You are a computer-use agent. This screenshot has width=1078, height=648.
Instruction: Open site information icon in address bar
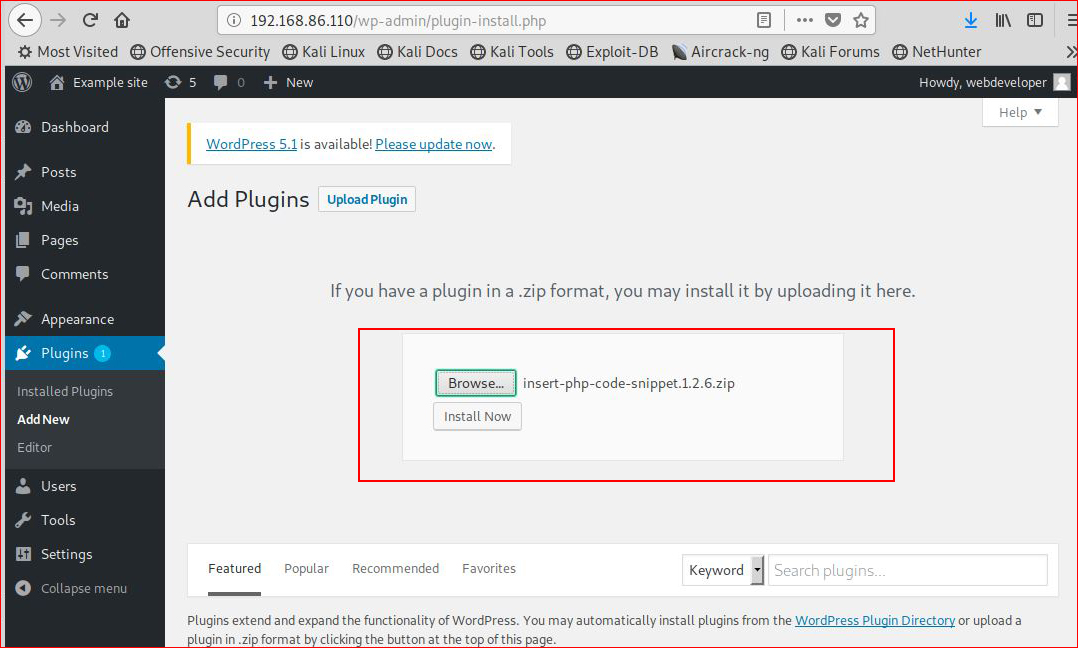(x=234, y=21)
